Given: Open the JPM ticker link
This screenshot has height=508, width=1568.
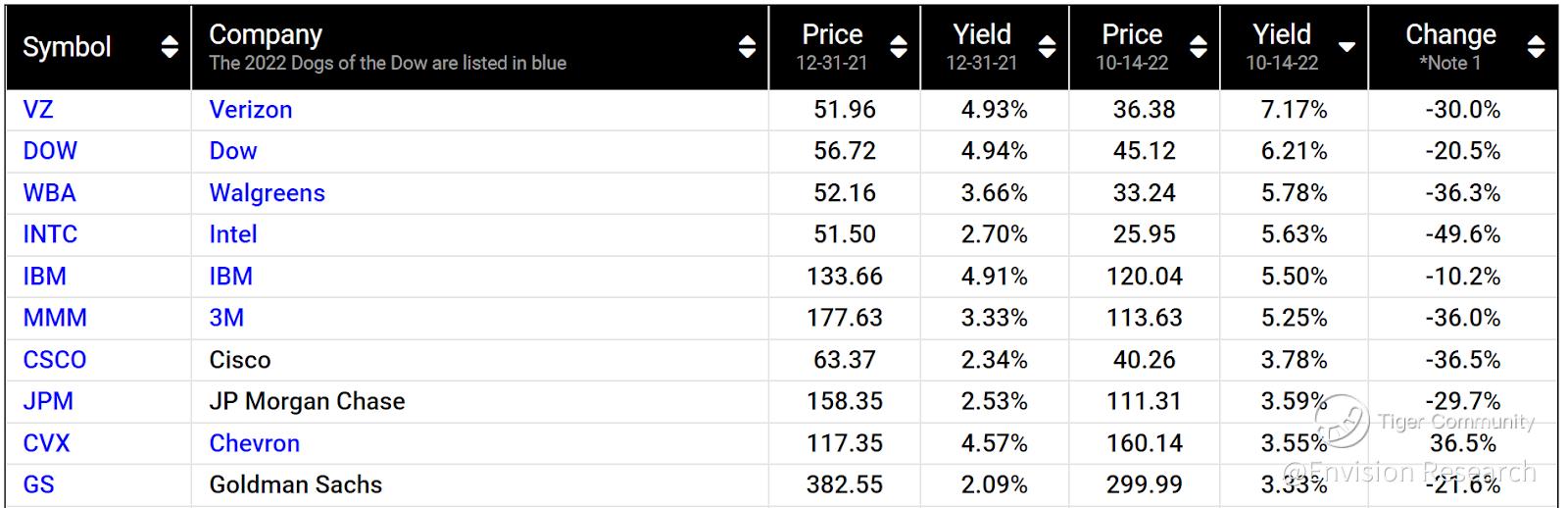Looking at the screenshot, I should tap(48, 401).
